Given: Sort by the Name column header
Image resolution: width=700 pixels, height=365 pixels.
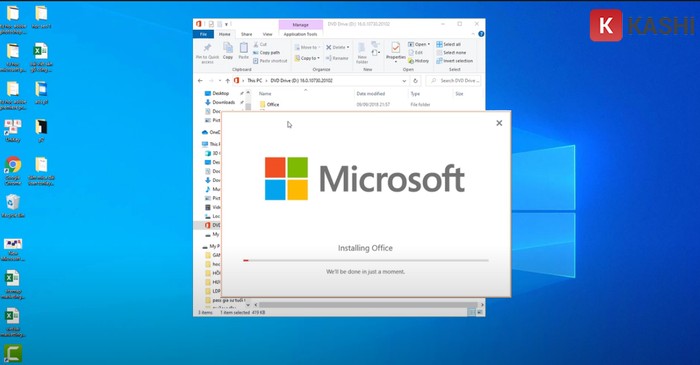Looking at the screenshot, I should (x=265, y=94).
